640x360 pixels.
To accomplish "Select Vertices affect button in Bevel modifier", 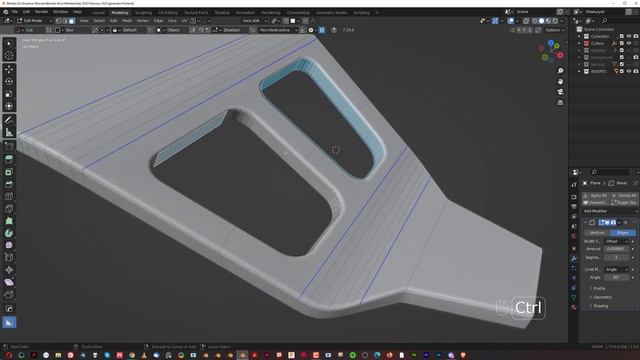I will tap(597, 233).
